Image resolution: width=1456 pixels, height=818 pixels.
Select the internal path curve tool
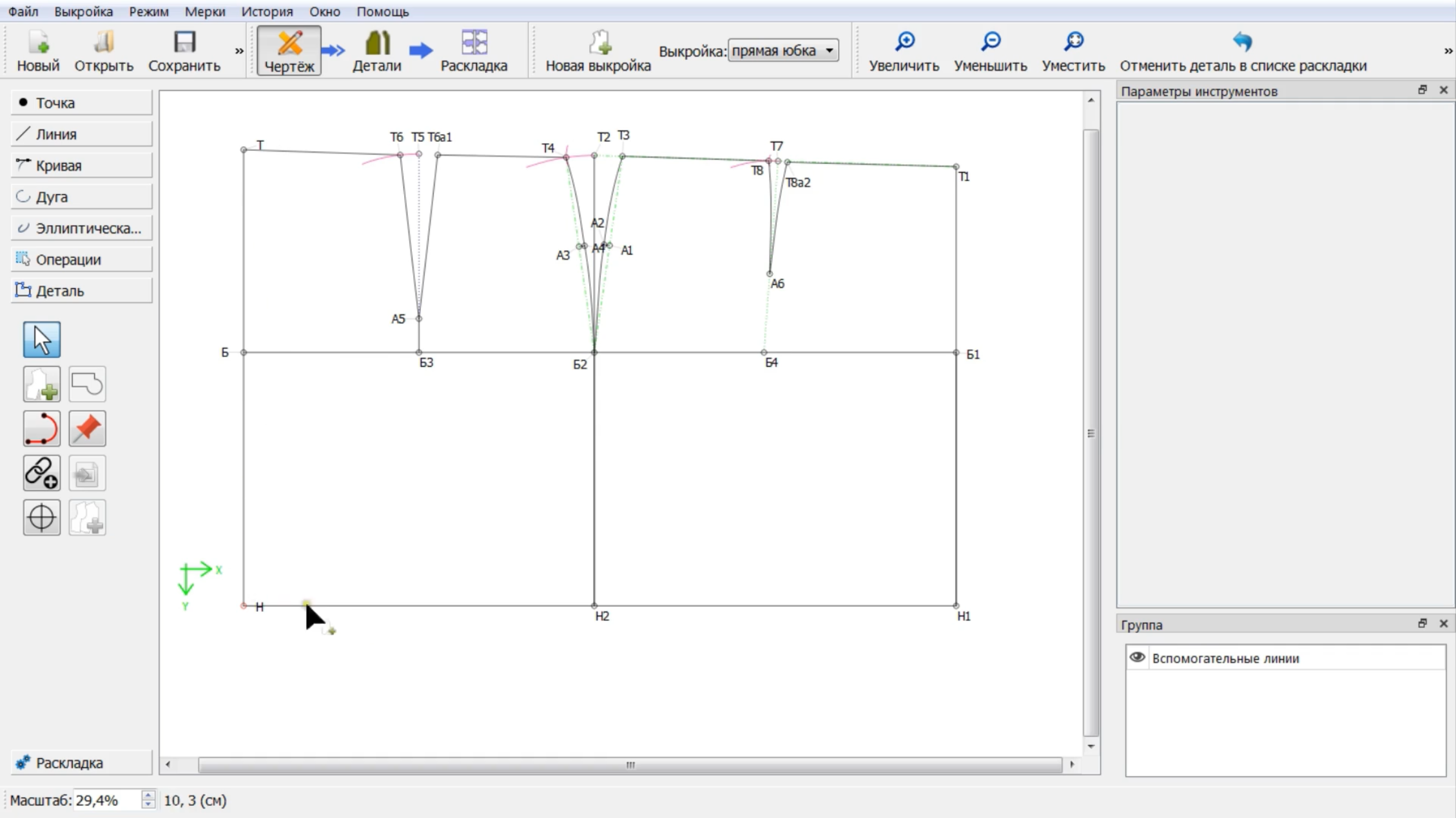[x=42, y=429]
